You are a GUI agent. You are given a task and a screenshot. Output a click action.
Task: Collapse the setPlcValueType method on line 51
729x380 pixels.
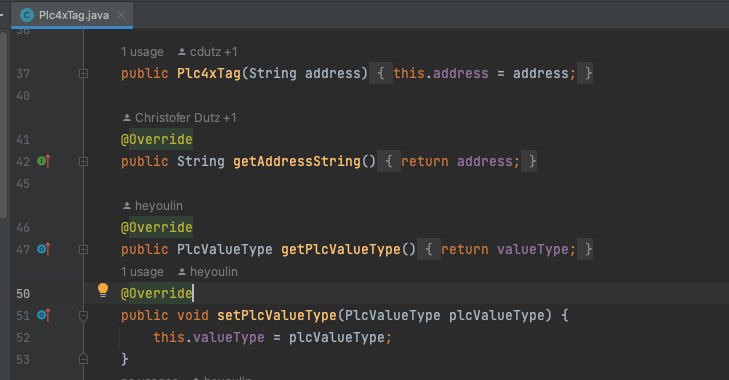[x=83, y=316]
